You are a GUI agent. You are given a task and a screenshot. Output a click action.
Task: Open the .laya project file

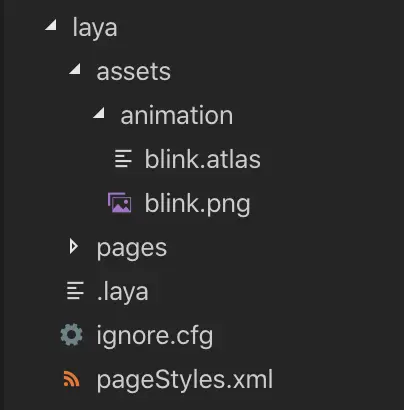tap(122, 292)
